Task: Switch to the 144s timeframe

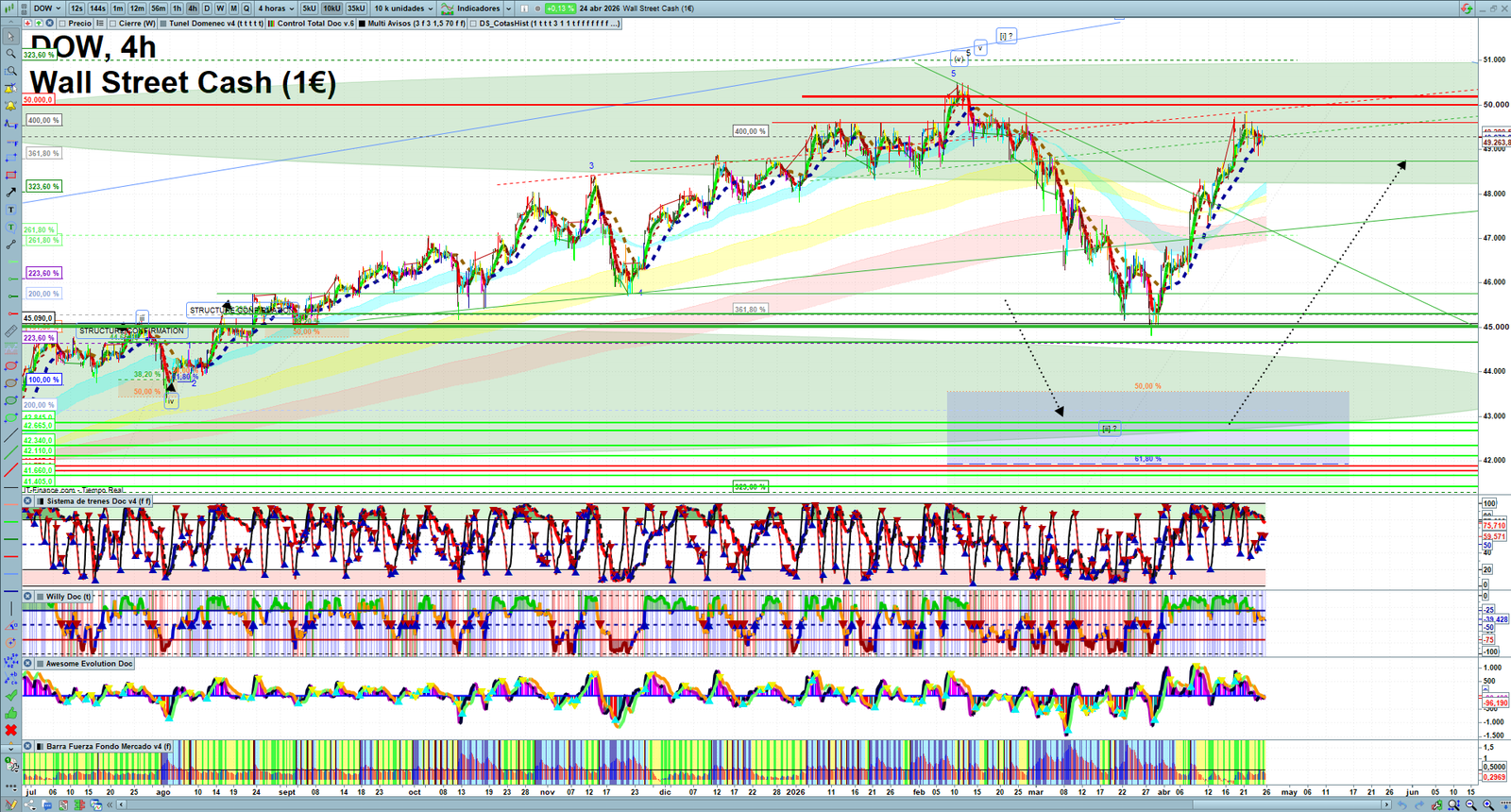Action: [98, 8]
